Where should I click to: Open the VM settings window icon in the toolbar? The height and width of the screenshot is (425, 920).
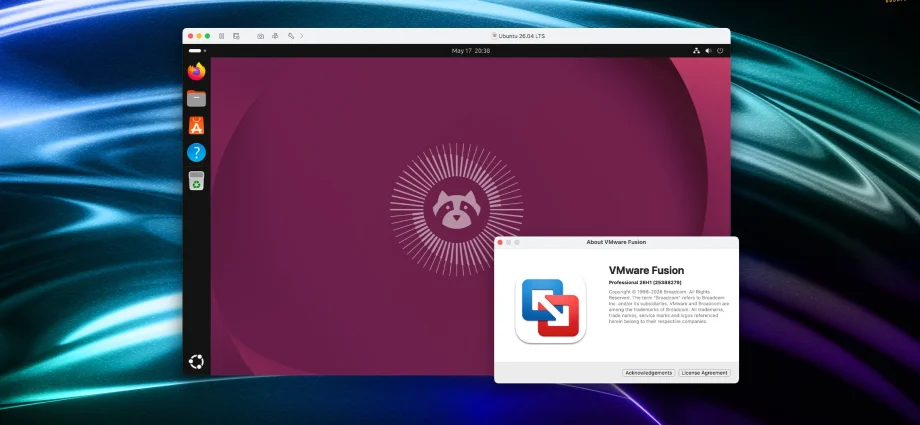point(236,36)
